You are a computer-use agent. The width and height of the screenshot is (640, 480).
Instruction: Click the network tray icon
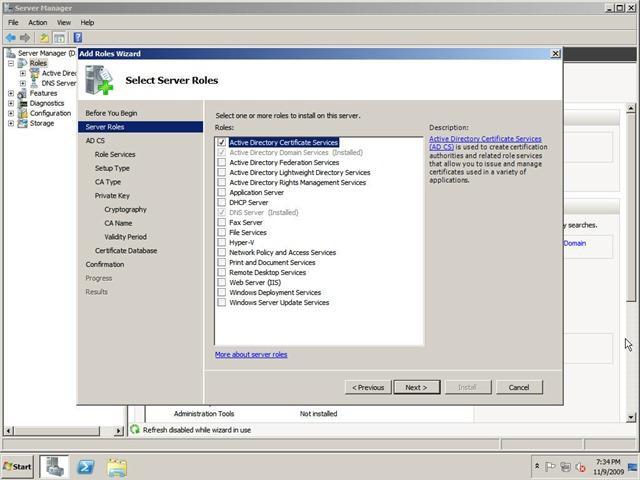pos(565,467)
